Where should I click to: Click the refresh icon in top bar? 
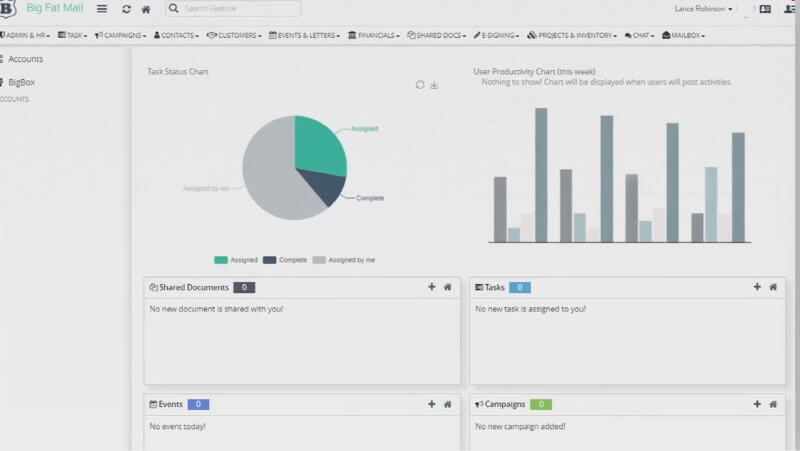(x=127, y=9)
